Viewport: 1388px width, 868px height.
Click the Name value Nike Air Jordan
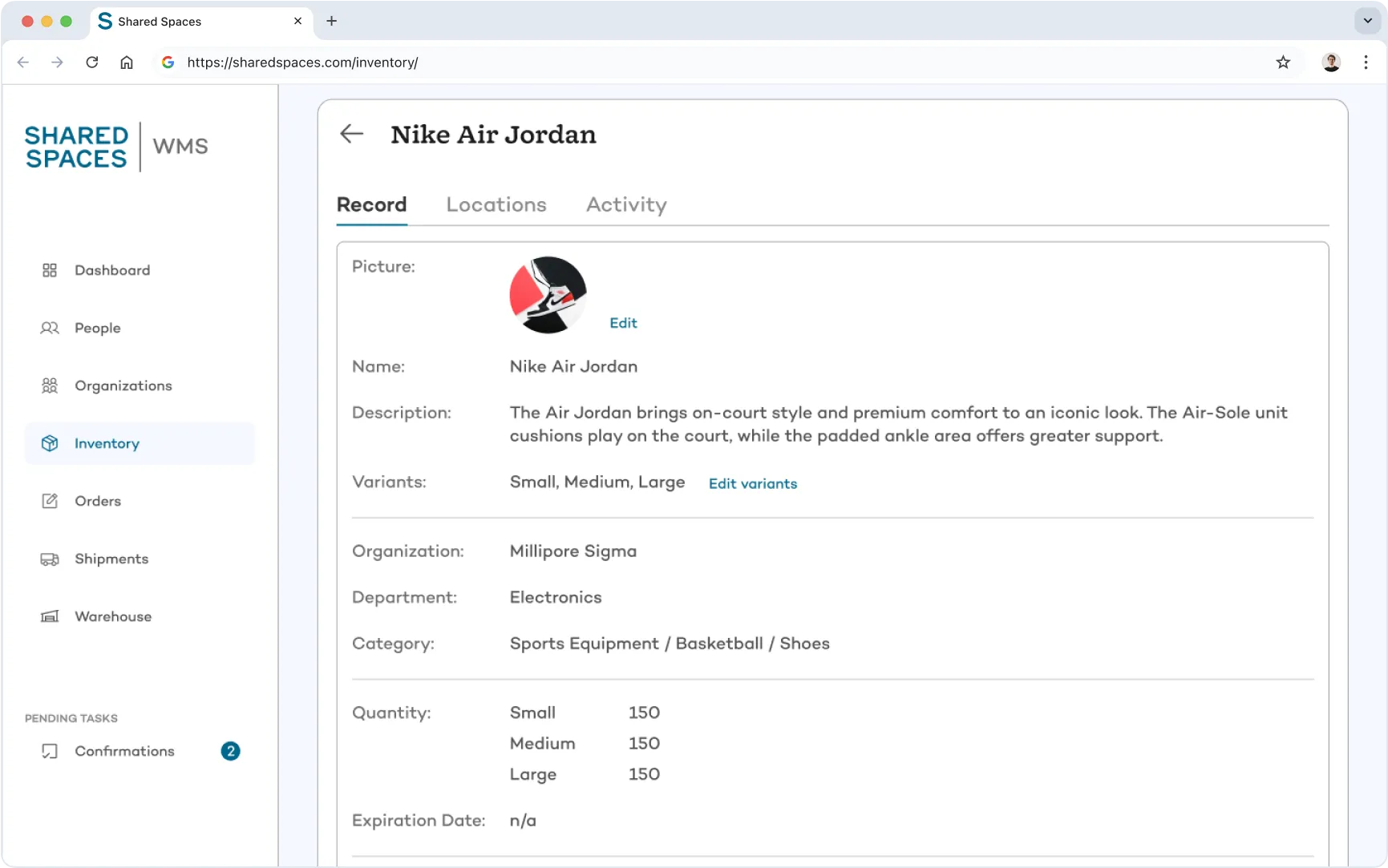pyautogui.click(x=573, y=367)
